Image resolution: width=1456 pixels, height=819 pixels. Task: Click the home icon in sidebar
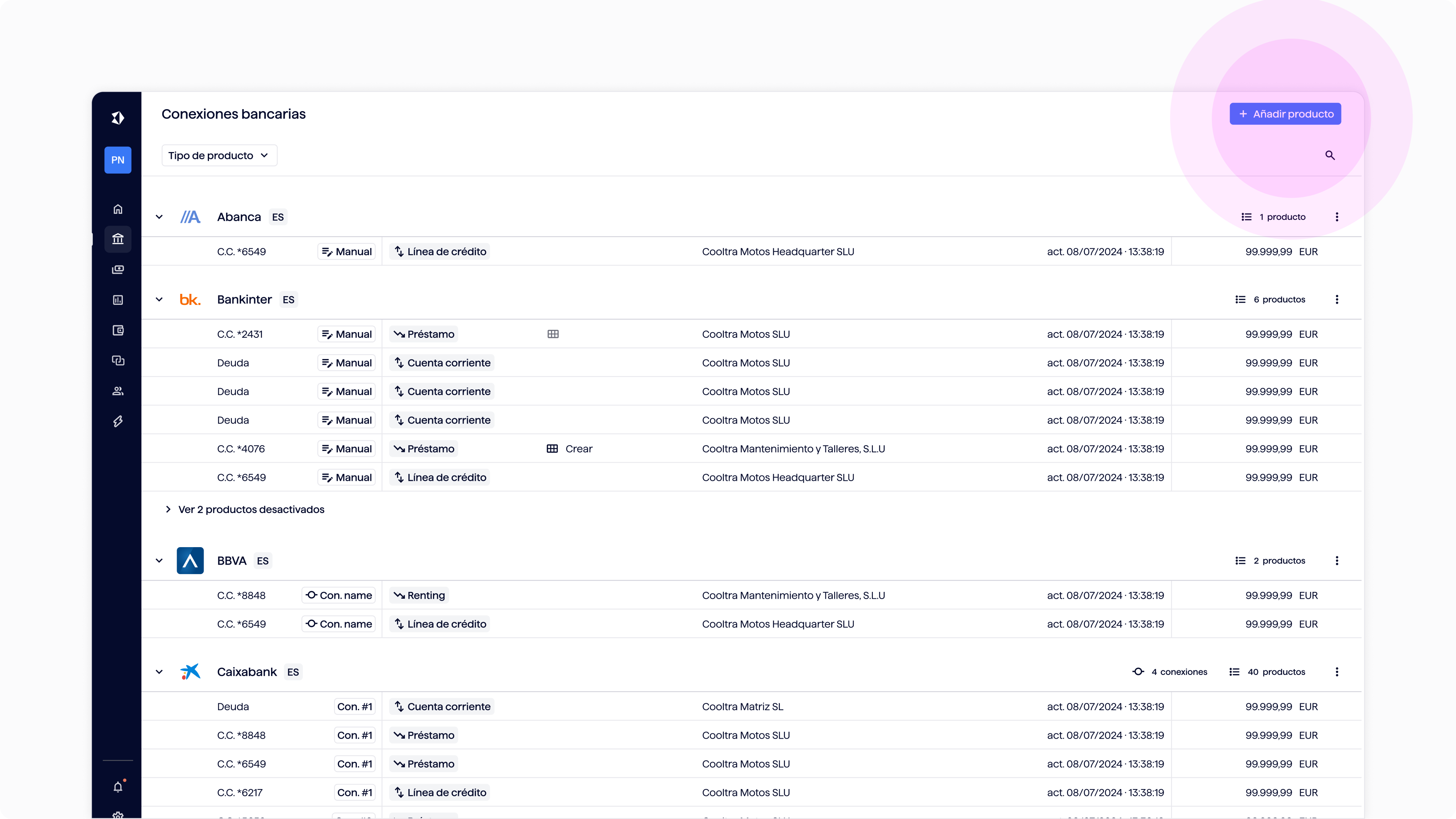[118, 209]
